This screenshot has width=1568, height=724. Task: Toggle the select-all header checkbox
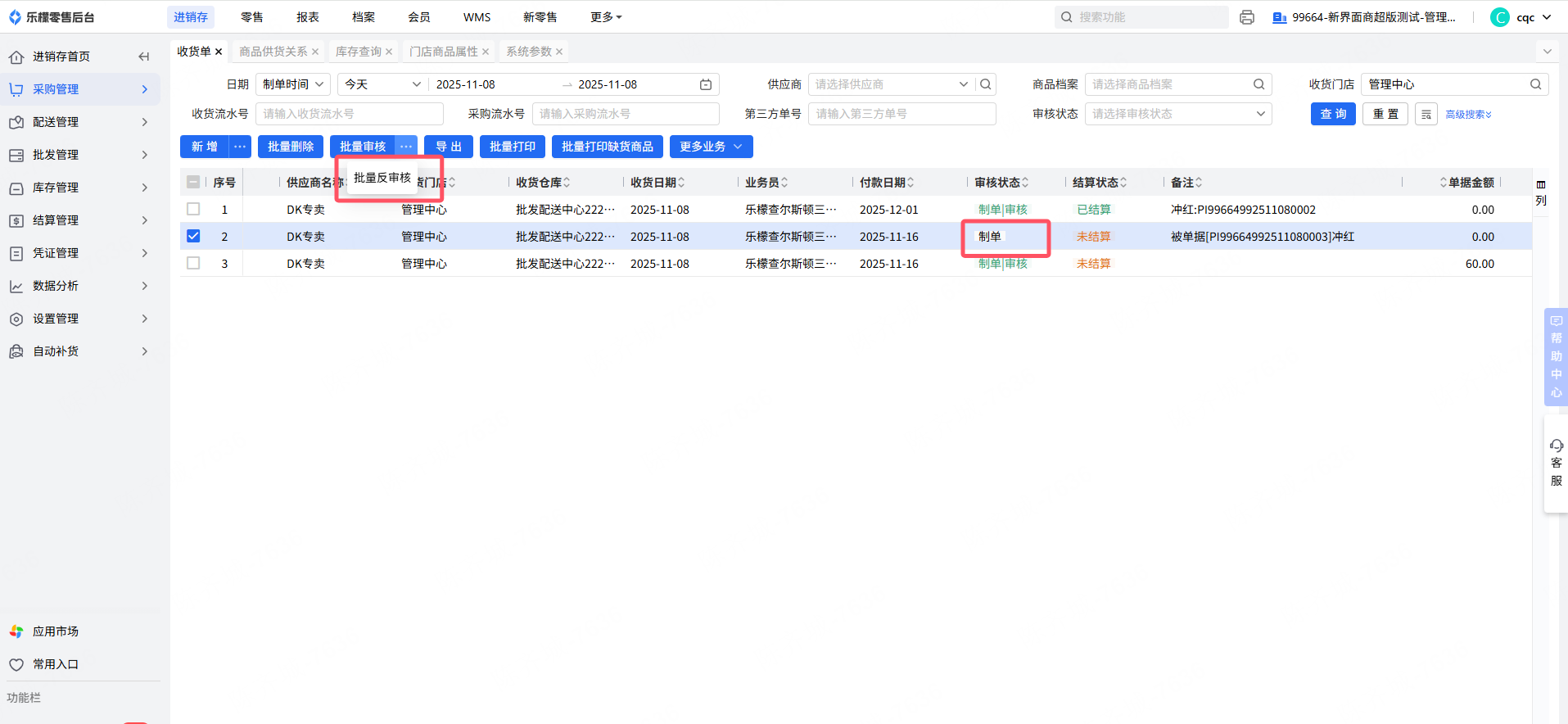[x=193, y=183]
